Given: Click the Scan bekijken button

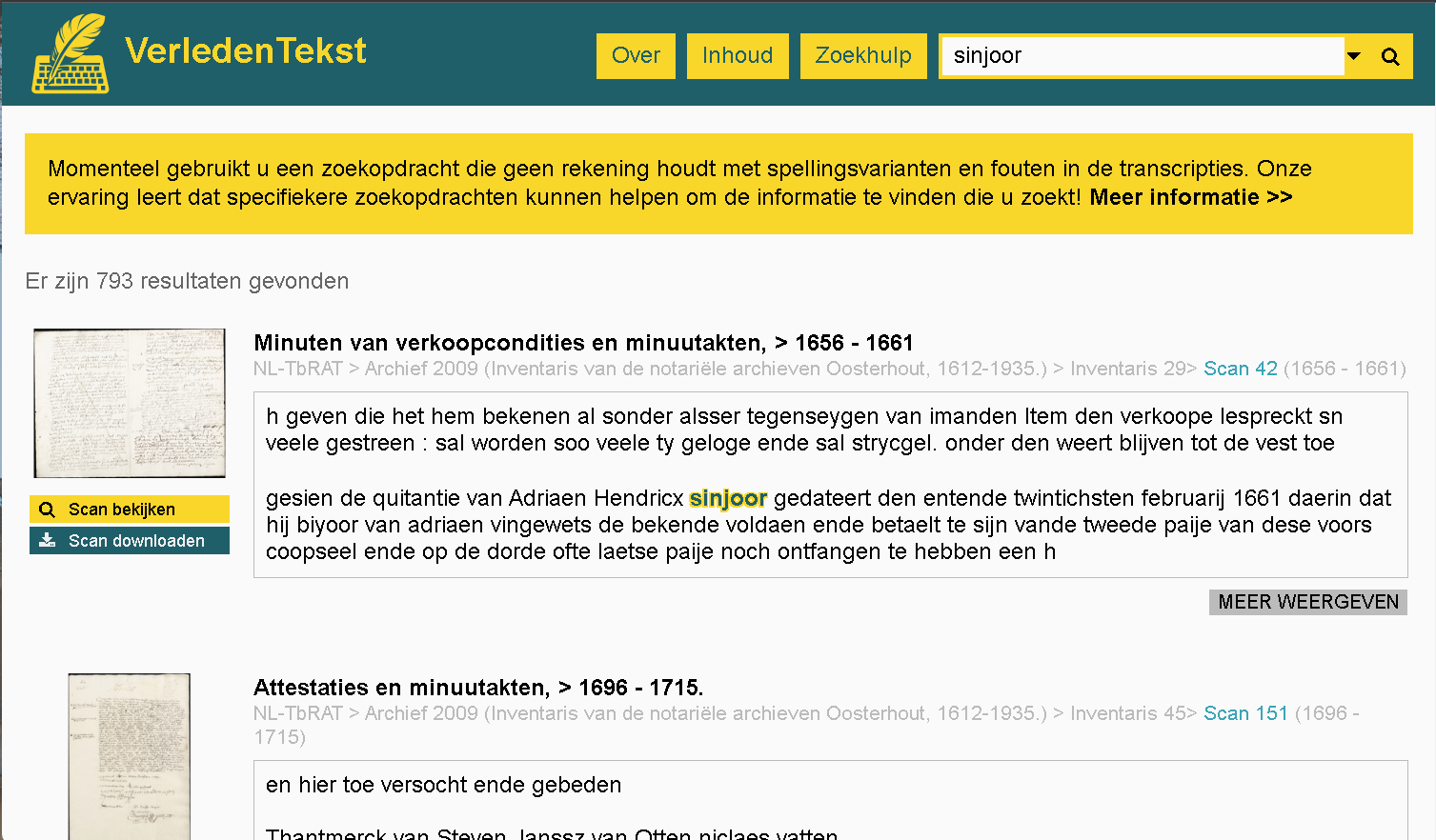Looking at the screenshot, I should click(x=130, y=510).
